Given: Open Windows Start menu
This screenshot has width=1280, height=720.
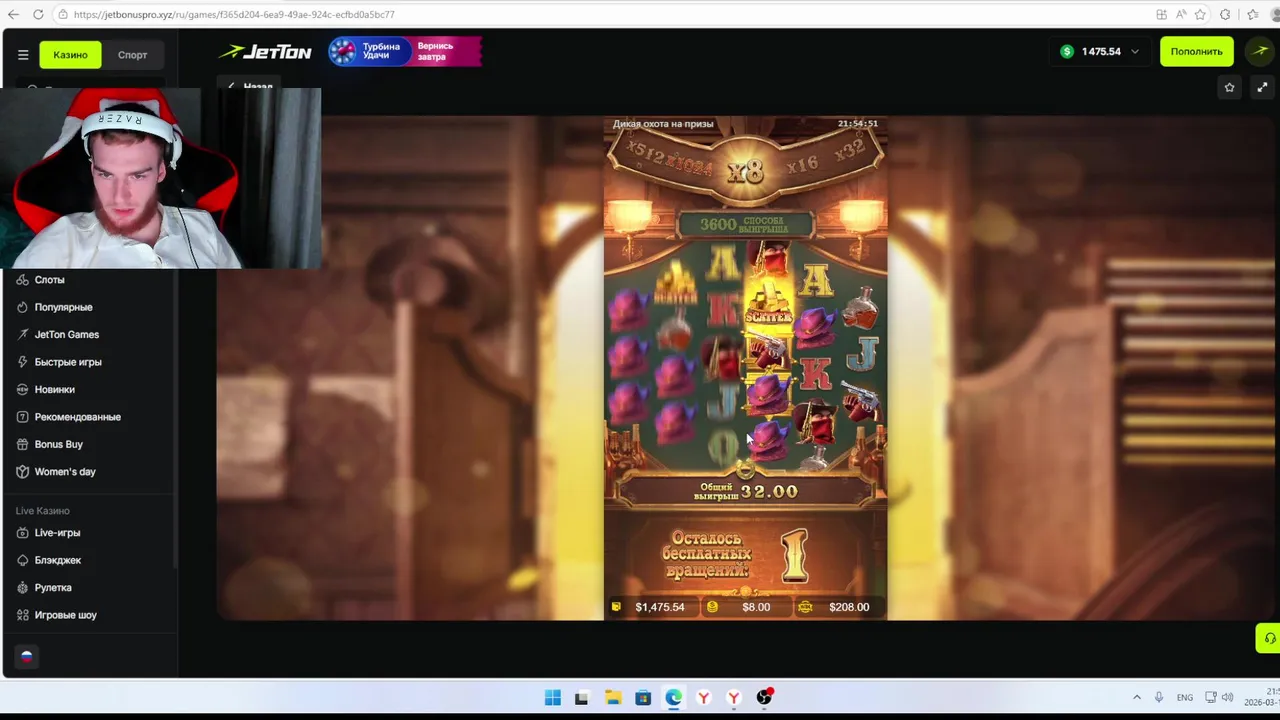Looking at the screenshot, I should pos(553,698).
